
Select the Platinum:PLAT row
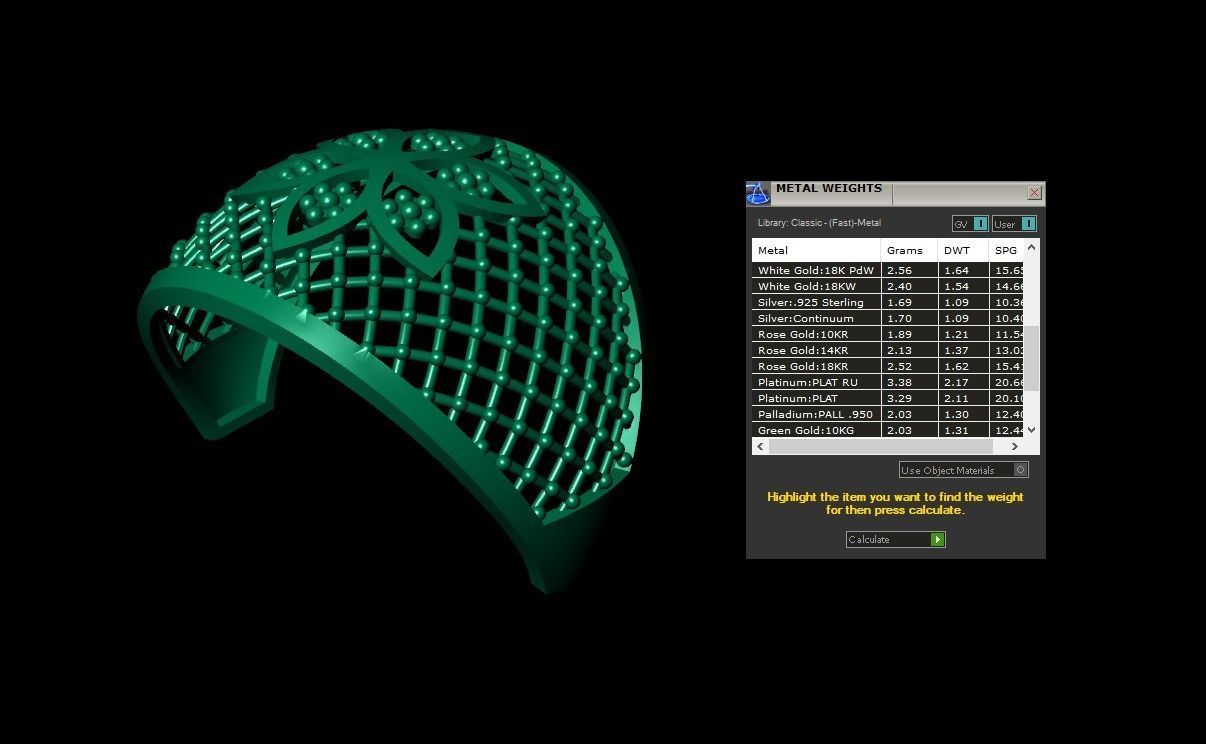(888, 399)
